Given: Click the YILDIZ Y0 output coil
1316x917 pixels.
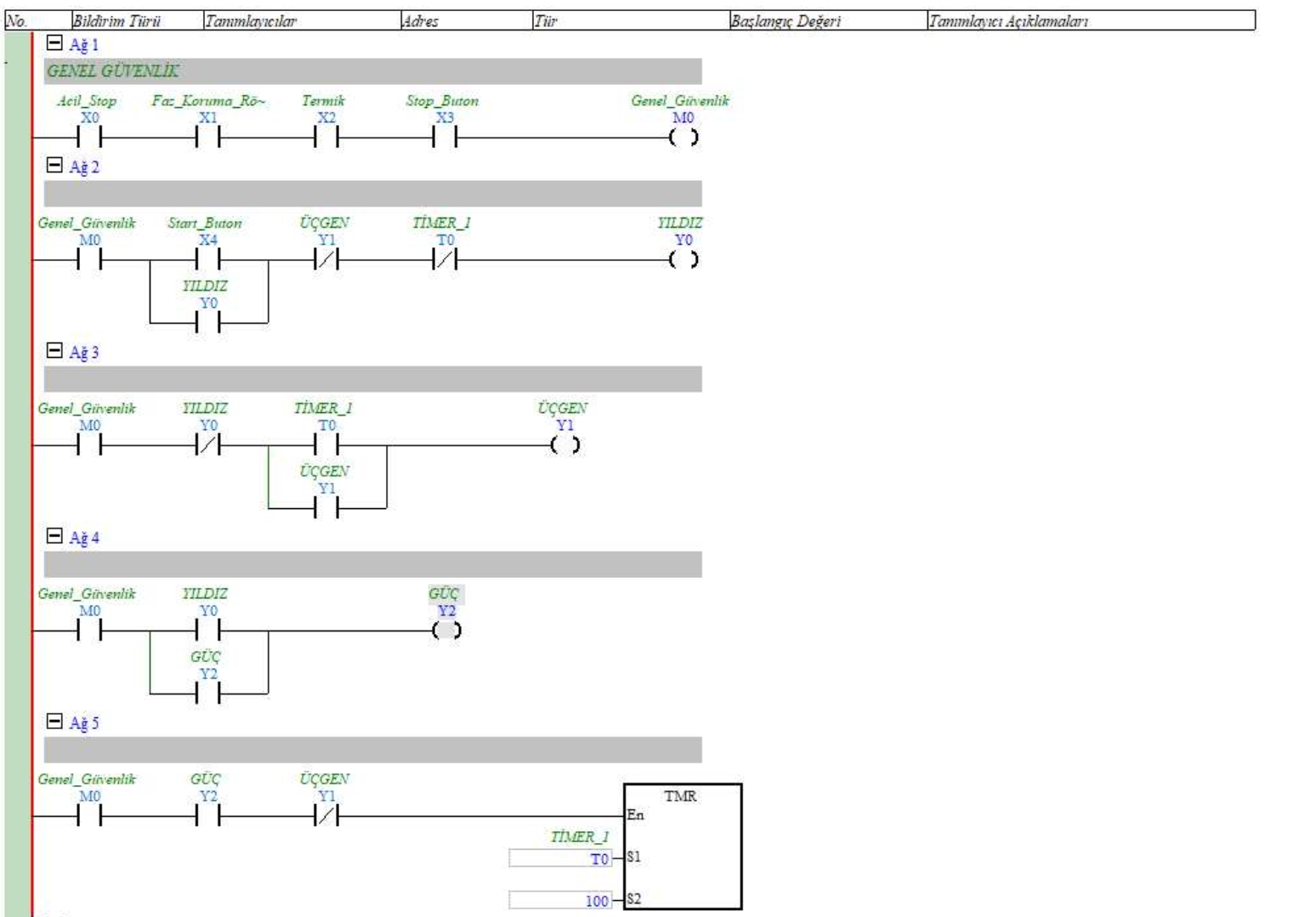Looking at the screenshot, I should tap(684, 260).
